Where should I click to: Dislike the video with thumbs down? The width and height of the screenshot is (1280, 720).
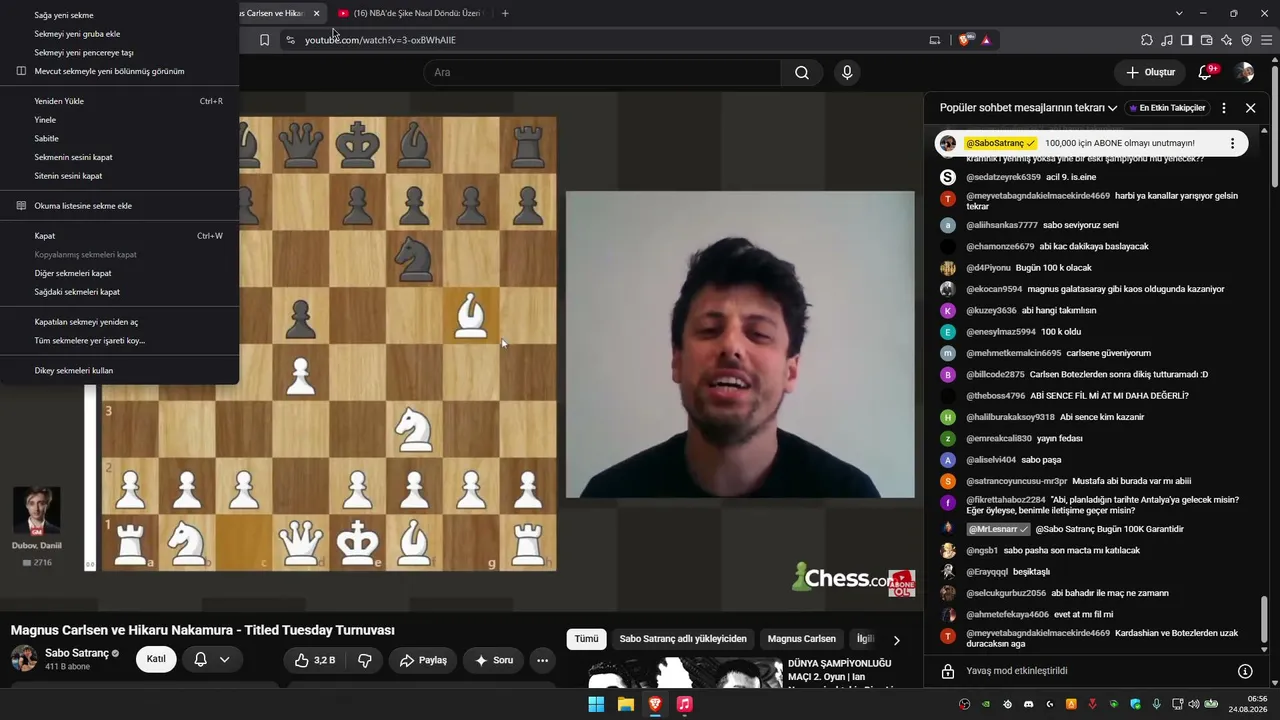click(x=365, y=660)
